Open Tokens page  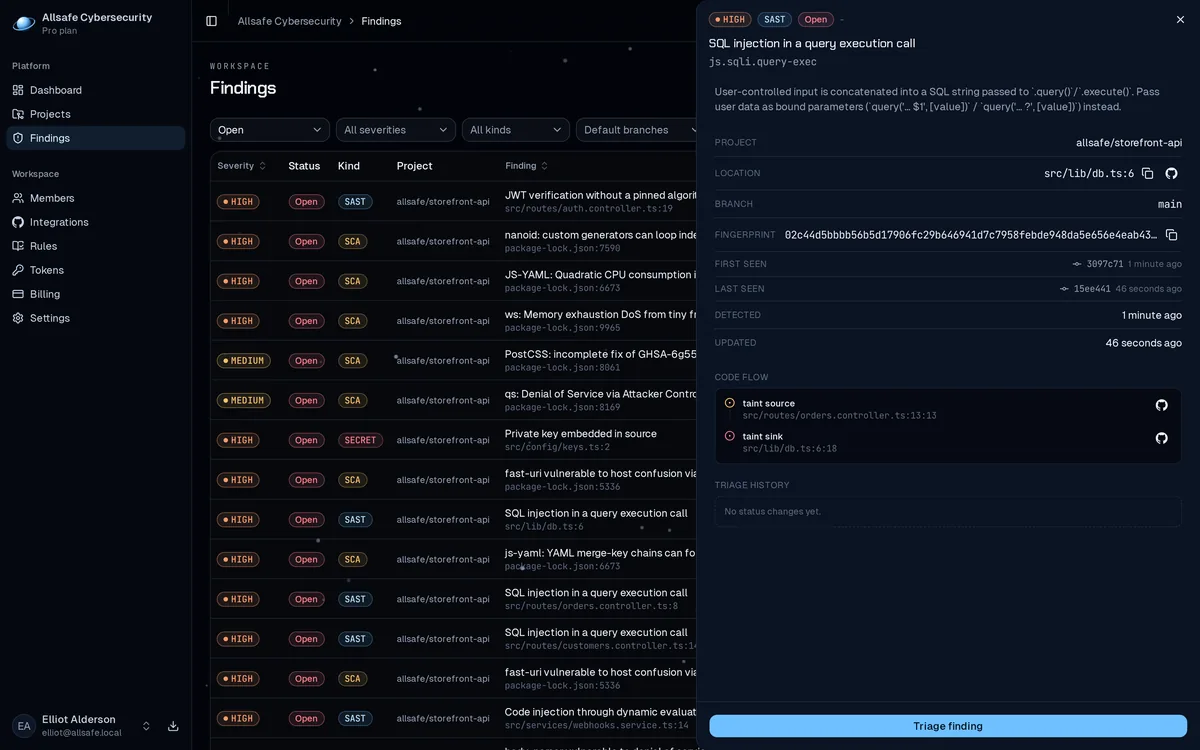[95, 270]
